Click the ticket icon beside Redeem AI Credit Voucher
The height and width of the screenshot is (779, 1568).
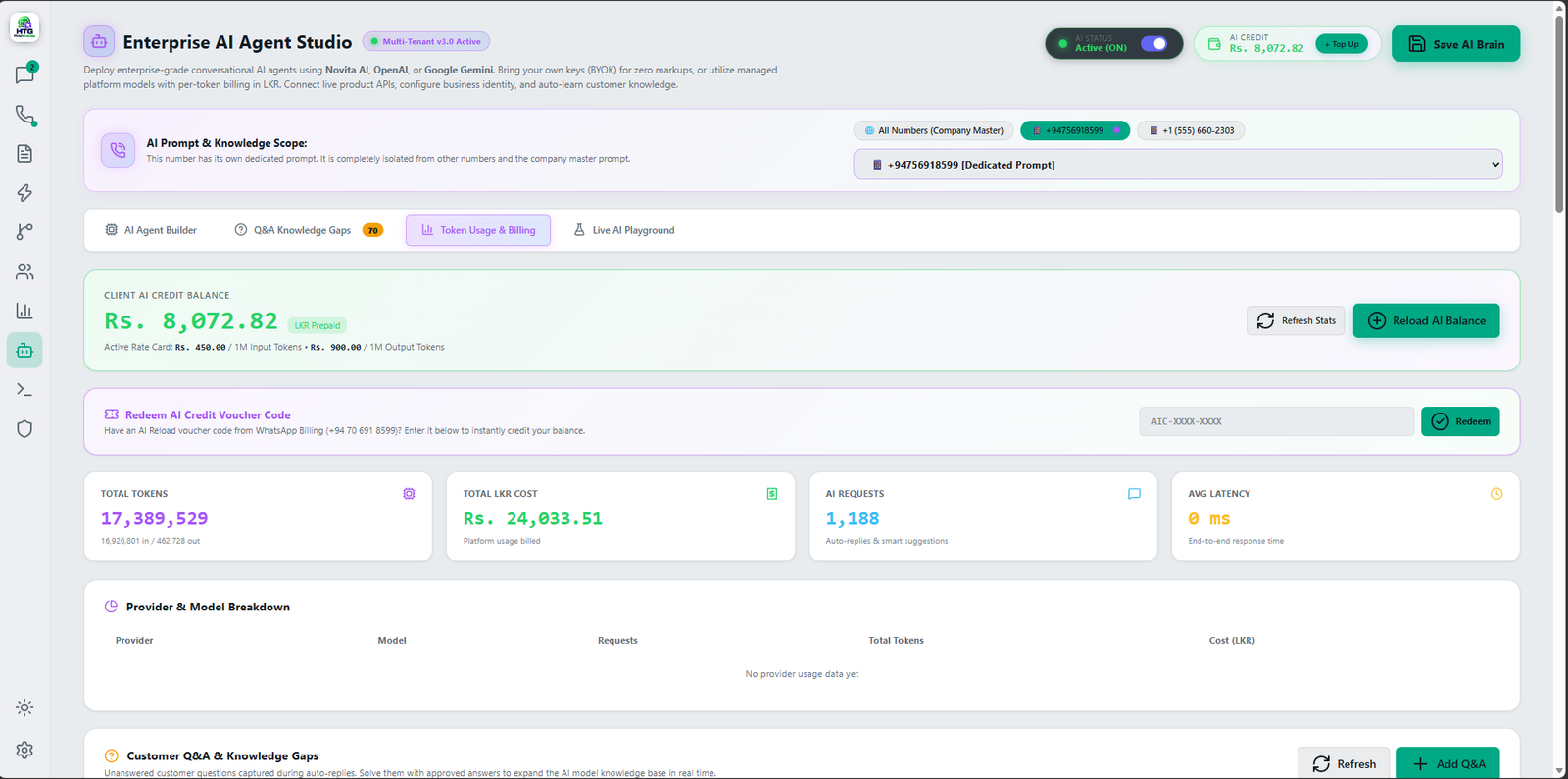(112, 414)
